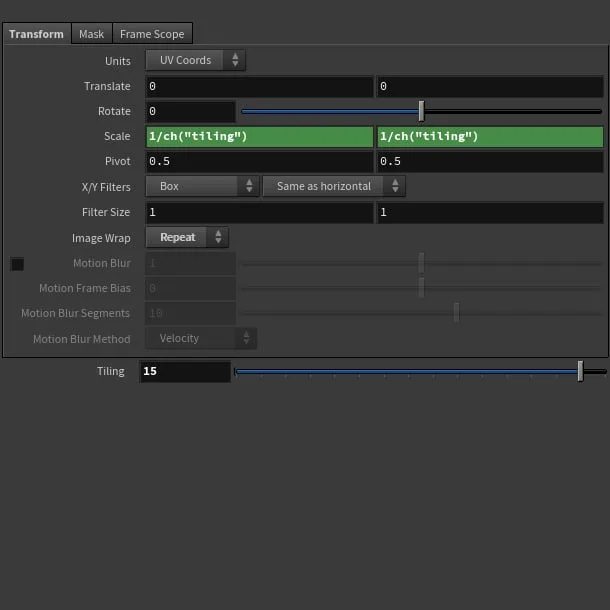The width and height of the screenshot is (610, 610).
Task: Click the Motion Blur value field
Action: (190, 263)
